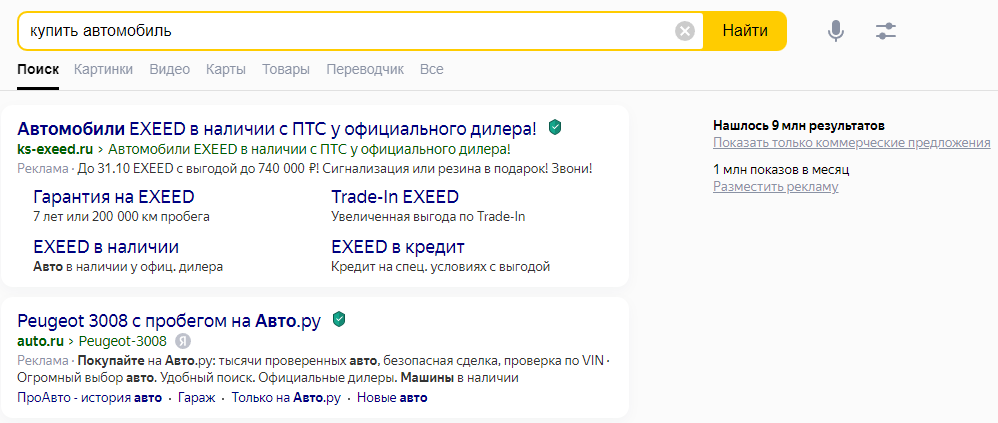Select the Товары tab
The width and height of the screenshot is (998, 423).
tap(286, 69)
